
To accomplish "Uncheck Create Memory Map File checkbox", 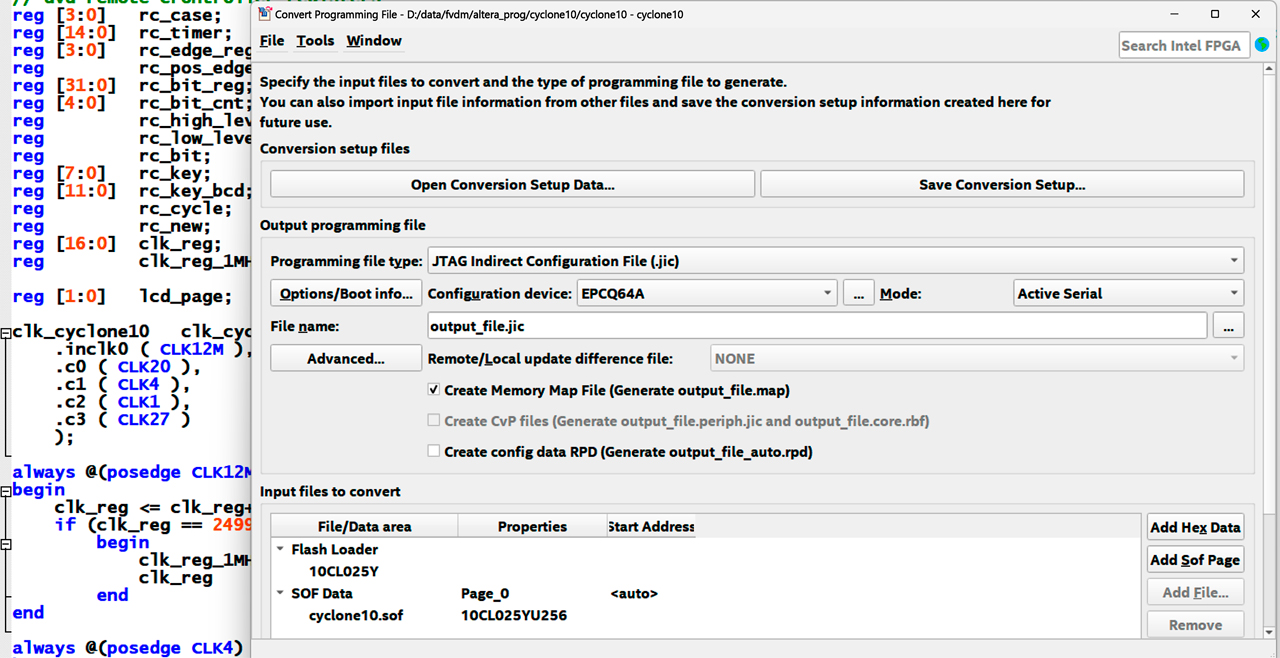I will [x=434, y=390].
